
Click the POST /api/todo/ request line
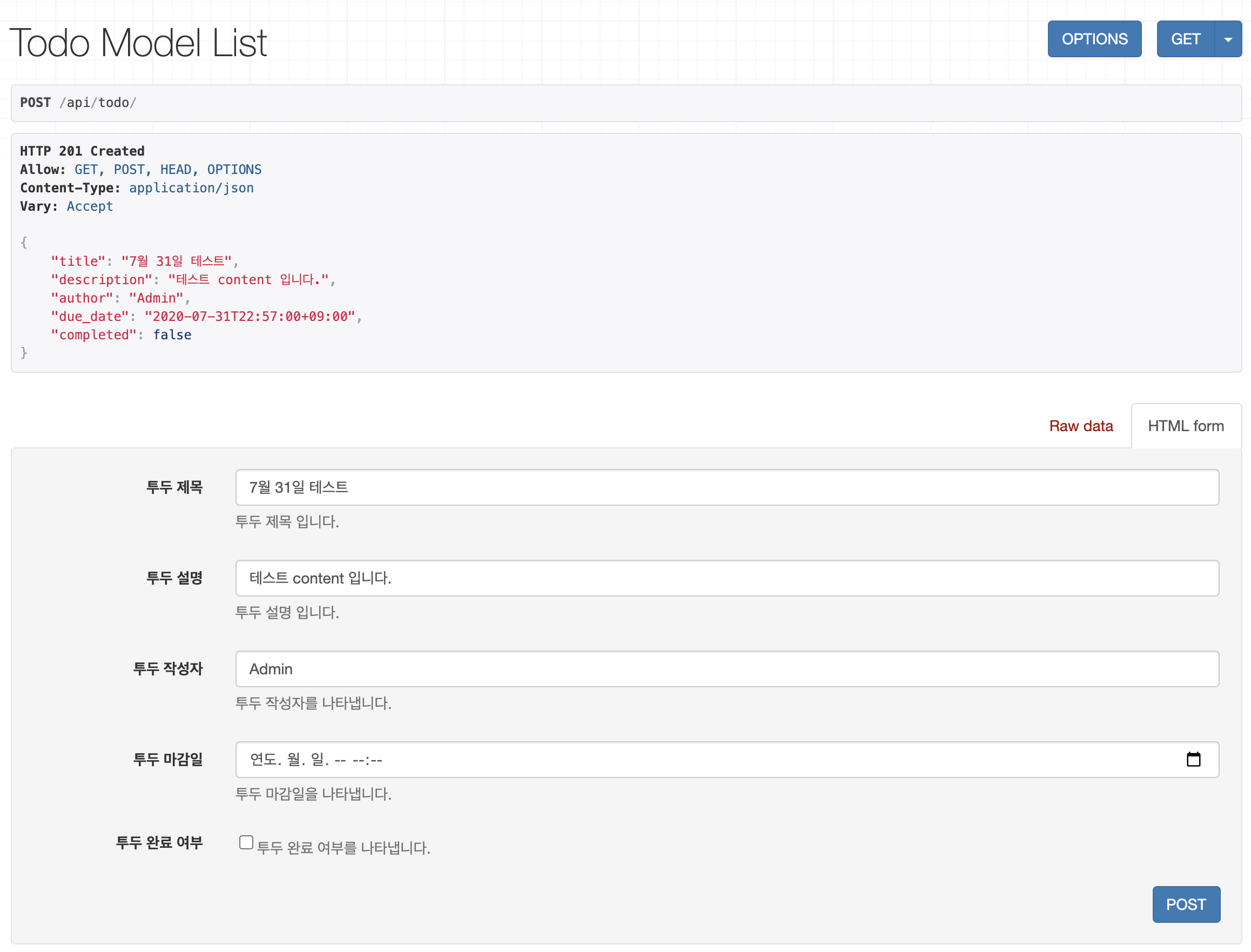pos(78,103)
